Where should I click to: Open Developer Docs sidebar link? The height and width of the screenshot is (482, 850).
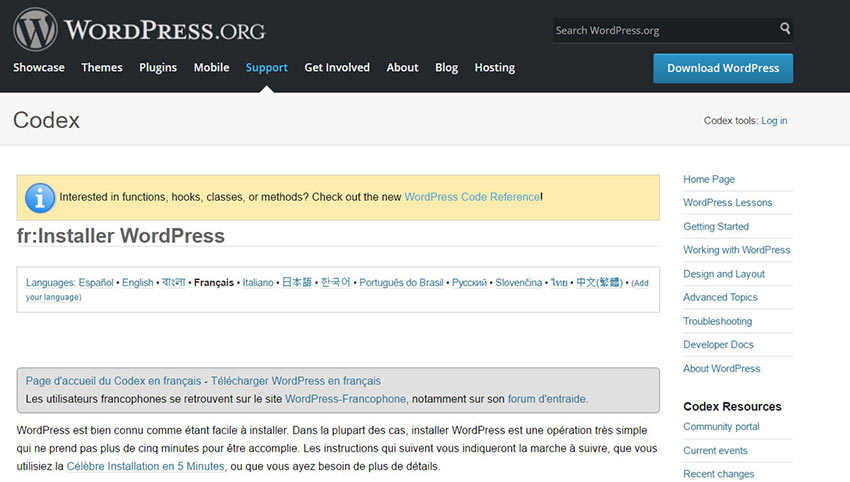(718, 344)
